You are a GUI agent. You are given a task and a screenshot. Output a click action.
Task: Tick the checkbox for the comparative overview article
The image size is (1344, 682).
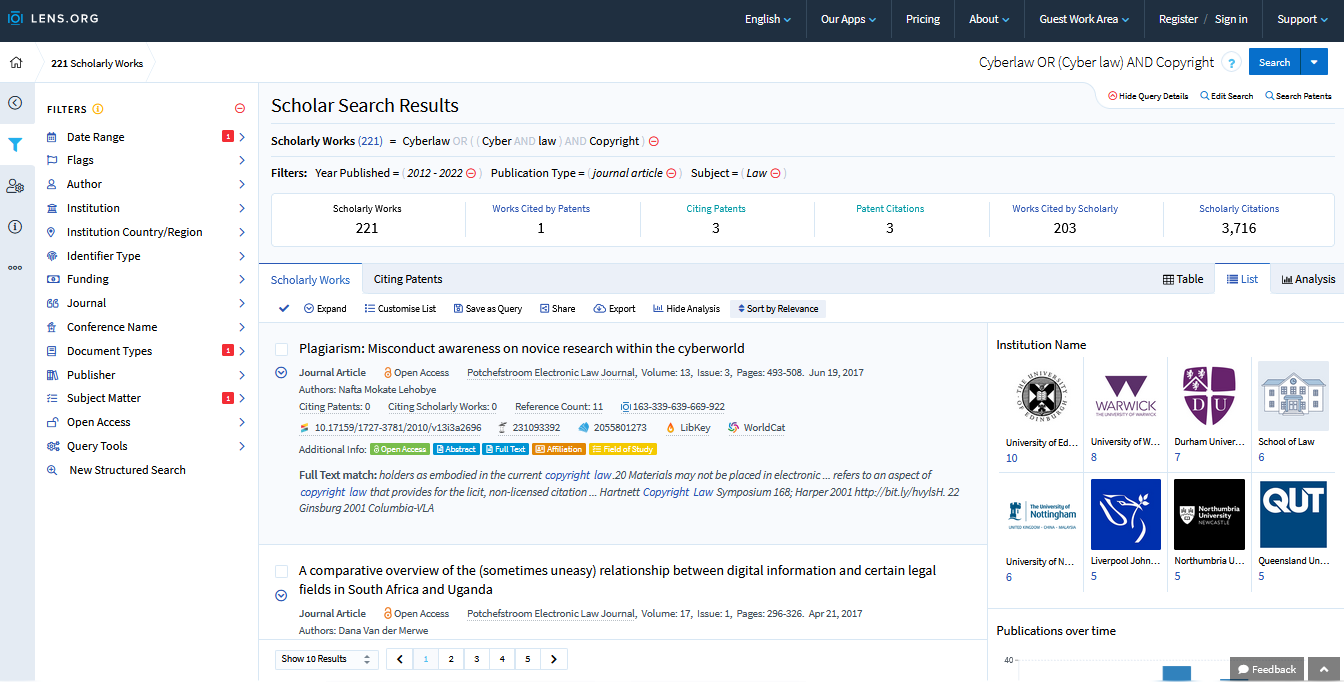tap(281, 571)
